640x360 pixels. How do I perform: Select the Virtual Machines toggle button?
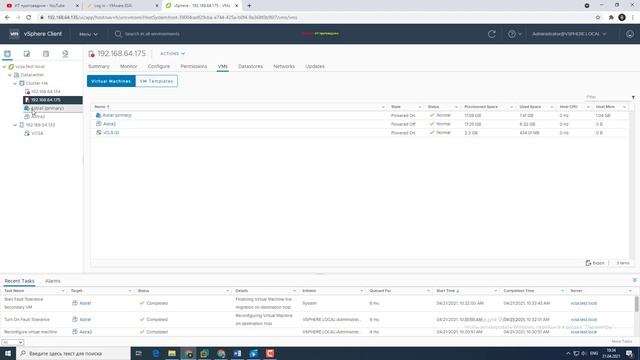pyautogui.click(x=111, y=81)
